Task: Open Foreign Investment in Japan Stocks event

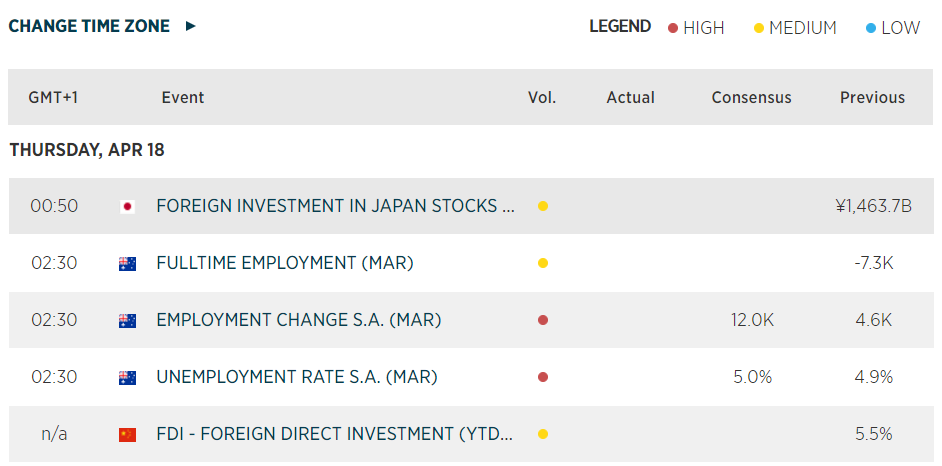Action: 335,207
